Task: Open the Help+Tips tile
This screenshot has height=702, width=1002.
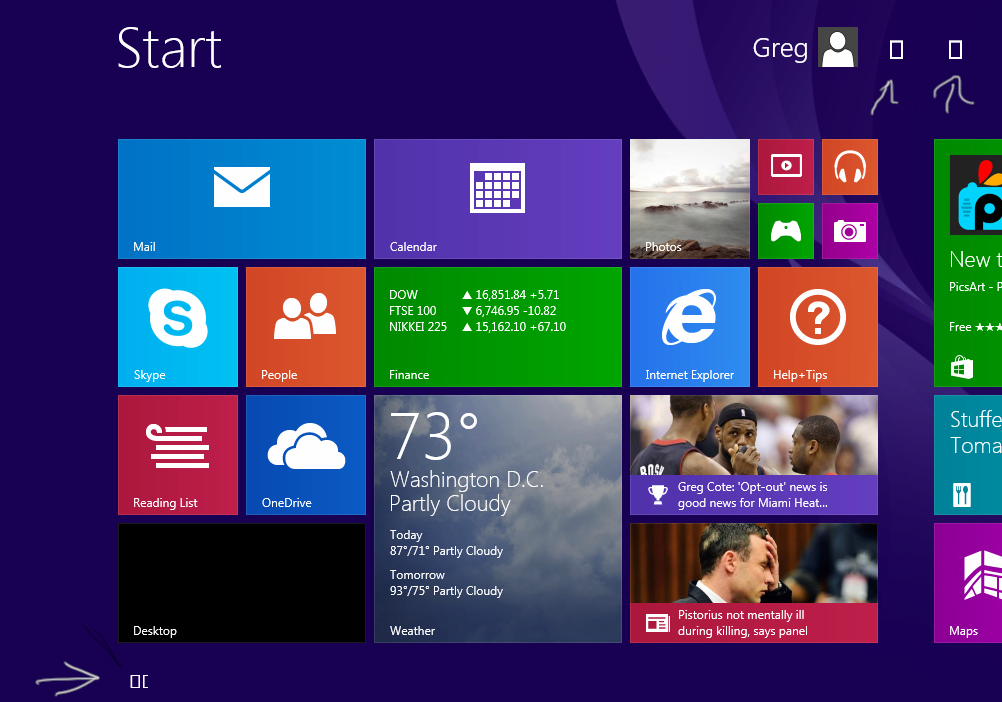Action: (817, 326)
